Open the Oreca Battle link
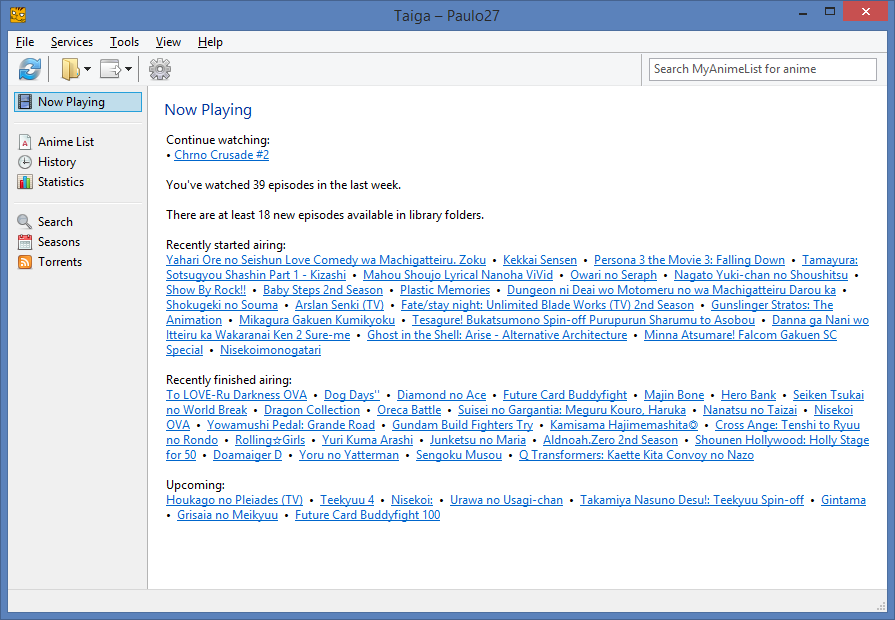Viewport: 895px width, 620px height. pos(409,409)
